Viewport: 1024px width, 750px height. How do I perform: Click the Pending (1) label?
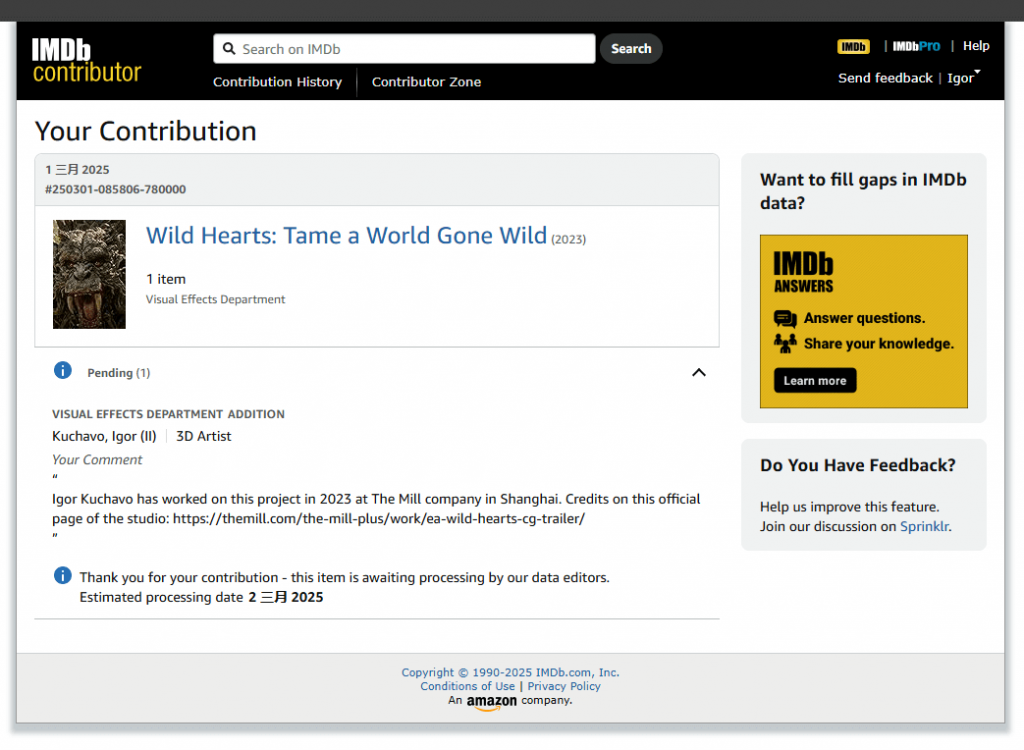(x=118, y=373)
